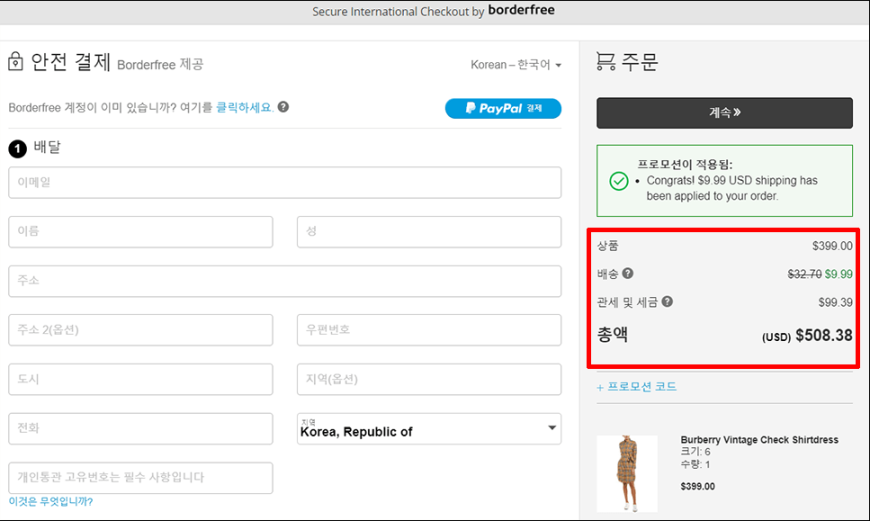
Task: Click the duties and taxes amount $99.39
Action: [x=835, y=302]
